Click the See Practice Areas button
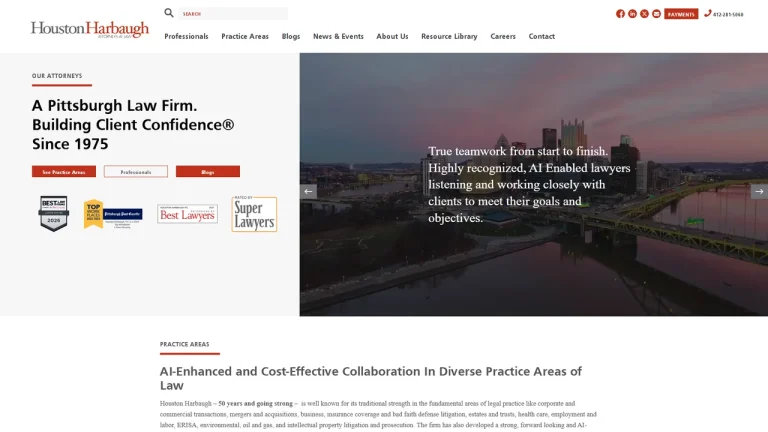The width and height of the screenshot is (768, 432). tap(64, 171)
